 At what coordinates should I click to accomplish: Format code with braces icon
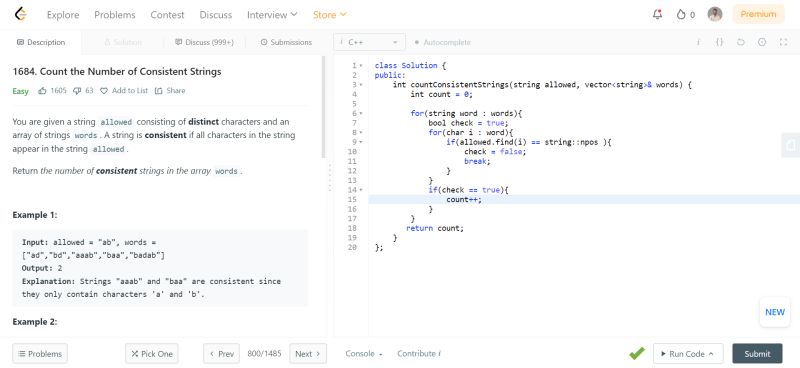(x=719, y=42)
